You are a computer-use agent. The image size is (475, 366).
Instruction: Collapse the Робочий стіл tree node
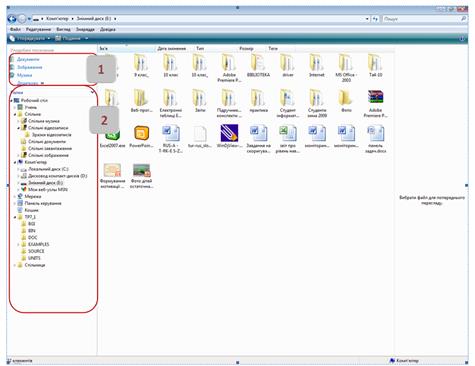(11, 100)
